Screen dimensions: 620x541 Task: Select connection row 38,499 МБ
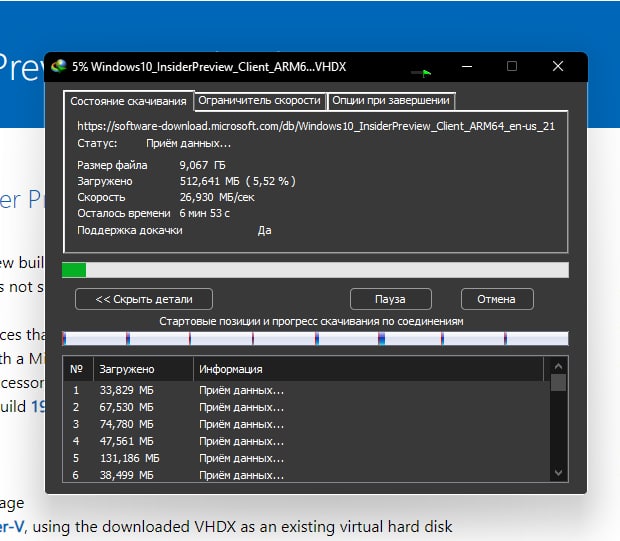pyautogui.click(x=307, y=475)
